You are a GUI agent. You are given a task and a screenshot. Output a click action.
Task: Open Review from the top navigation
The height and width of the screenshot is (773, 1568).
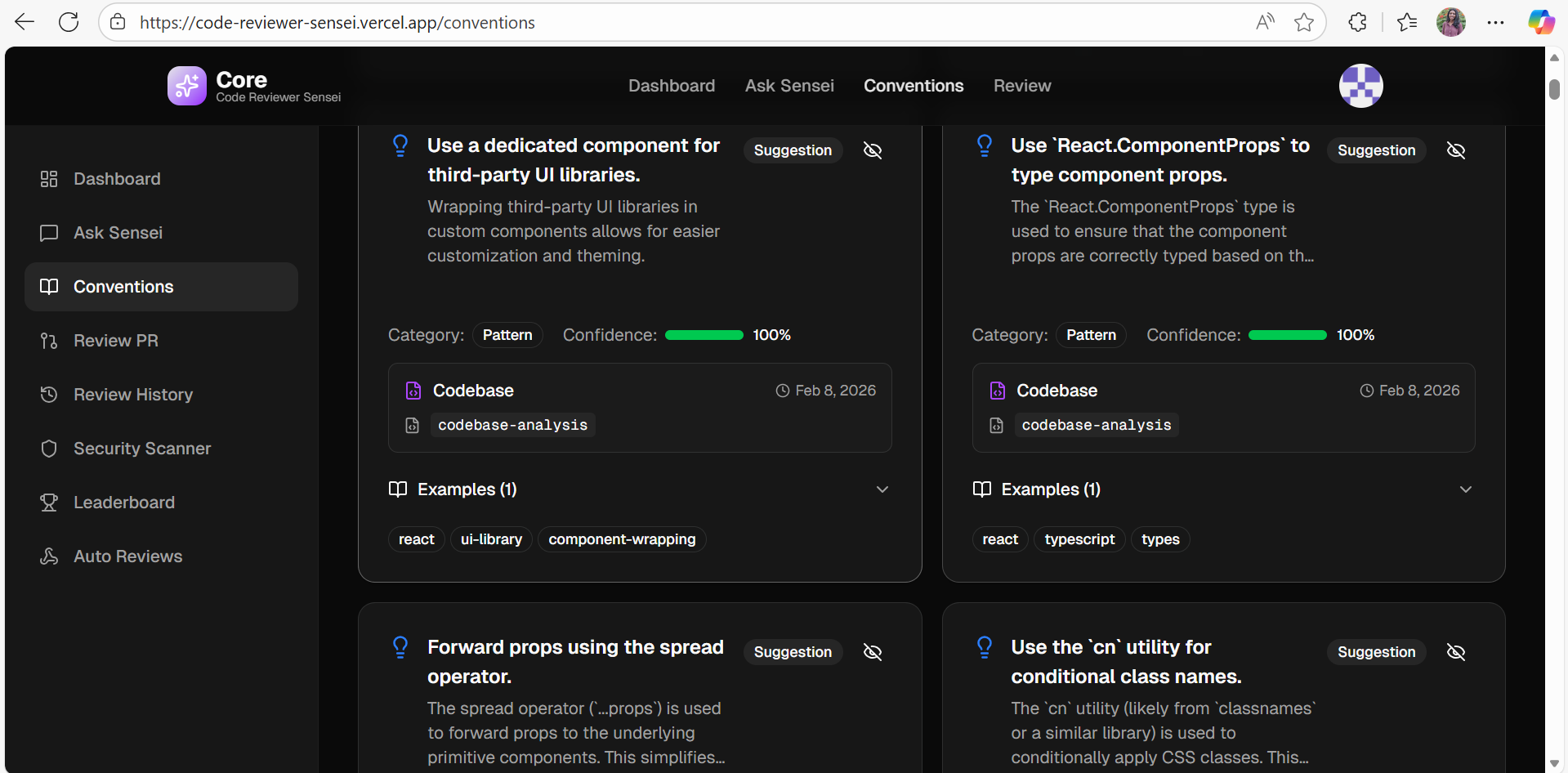pos(1021,86)
